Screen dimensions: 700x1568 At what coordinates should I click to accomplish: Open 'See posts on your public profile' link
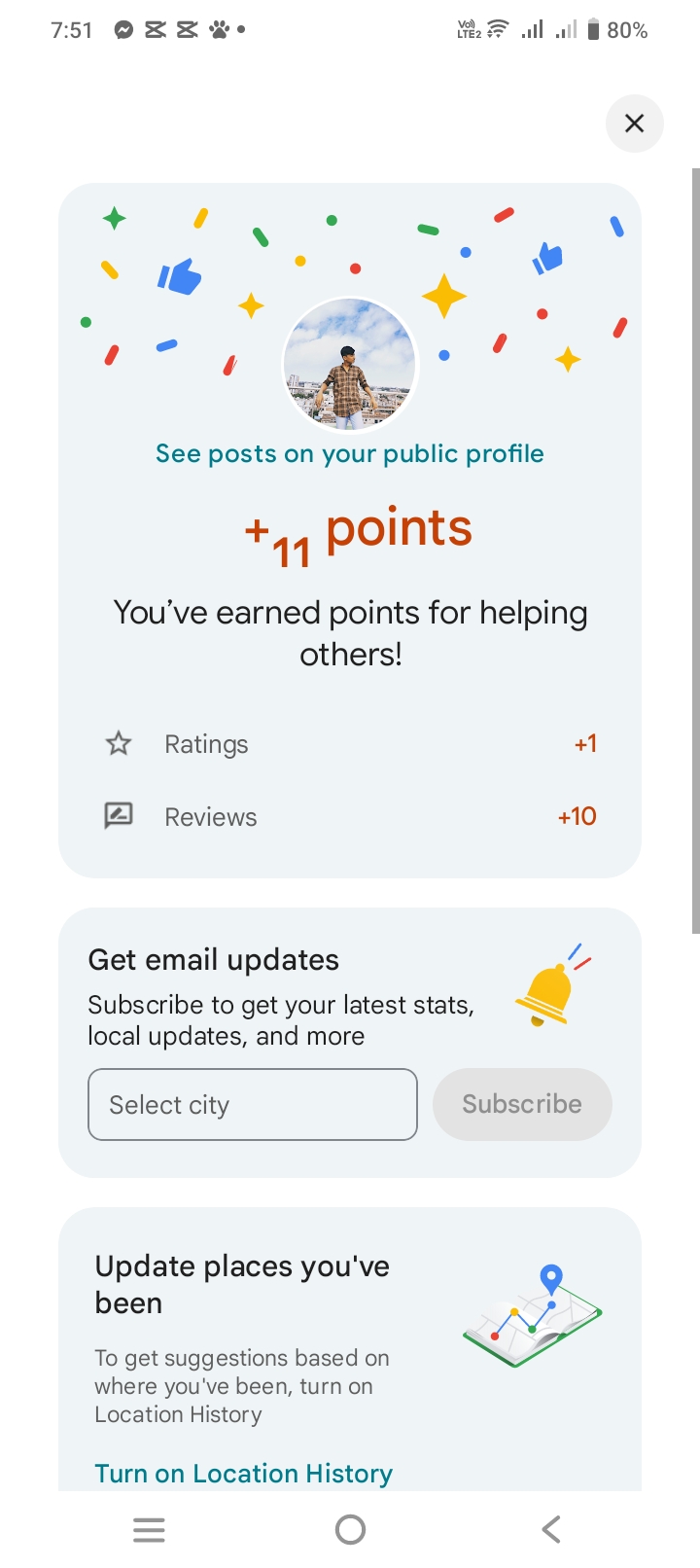point(350,454)
